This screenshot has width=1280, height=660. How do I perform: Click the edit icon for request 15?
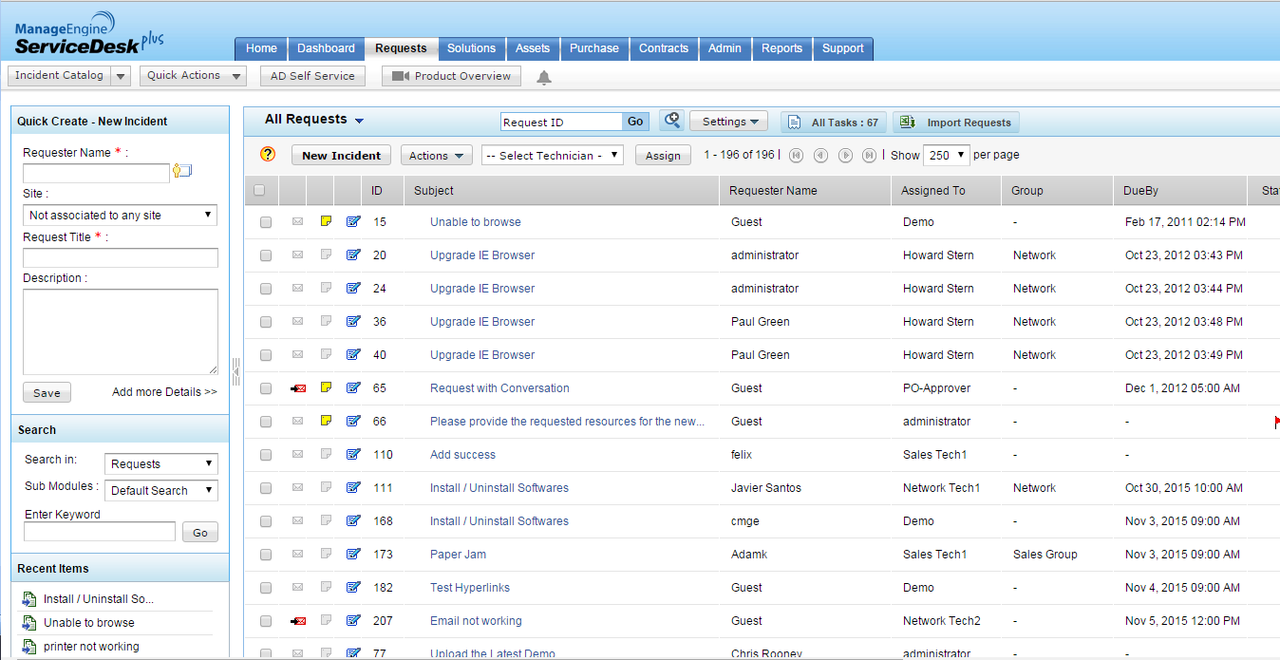pos(353,222)
